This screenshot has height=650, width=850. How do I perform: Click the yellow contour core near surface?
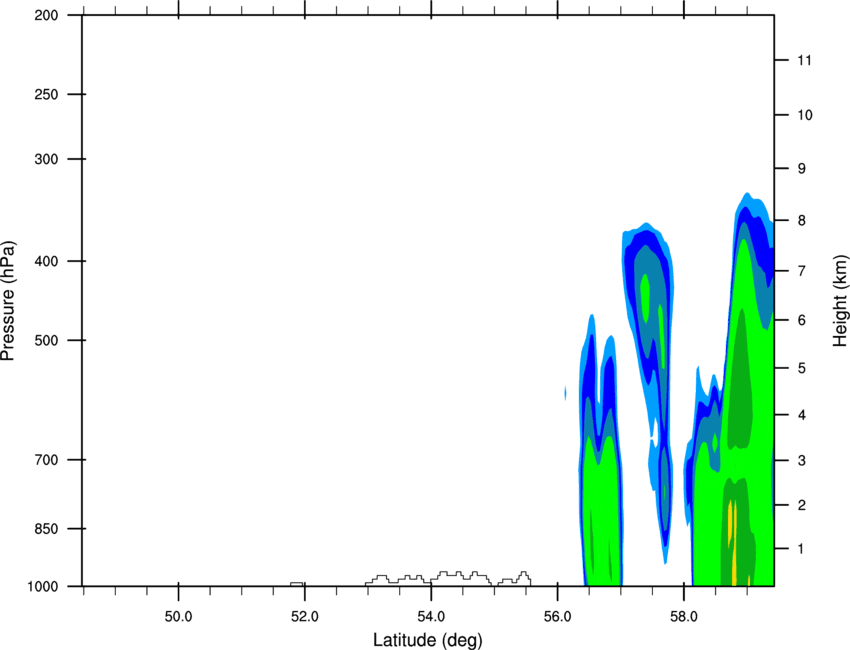click(x=733, y=542)
